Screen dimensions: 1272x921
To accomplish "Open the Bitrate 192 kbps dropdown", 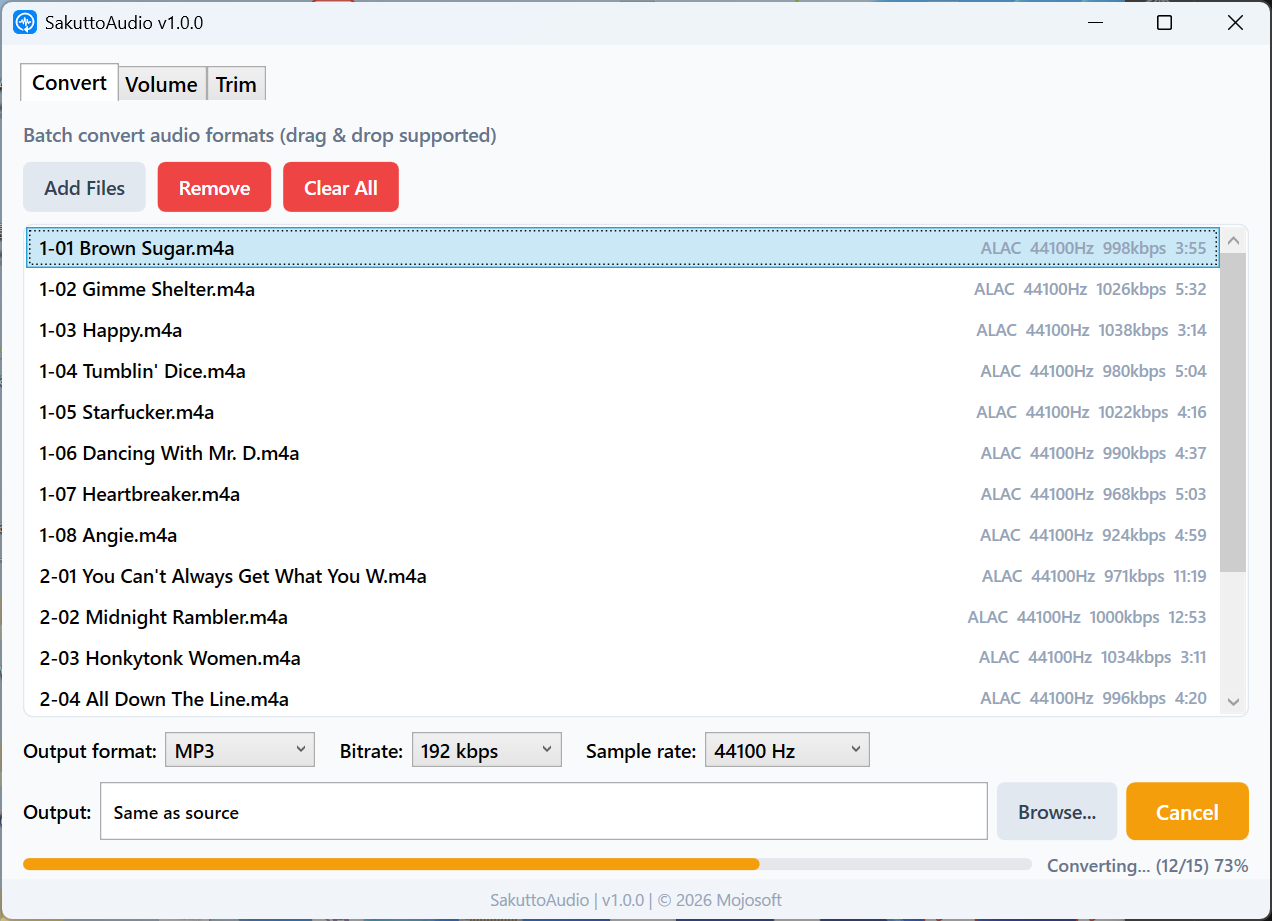I will click(x=486, y=750).
